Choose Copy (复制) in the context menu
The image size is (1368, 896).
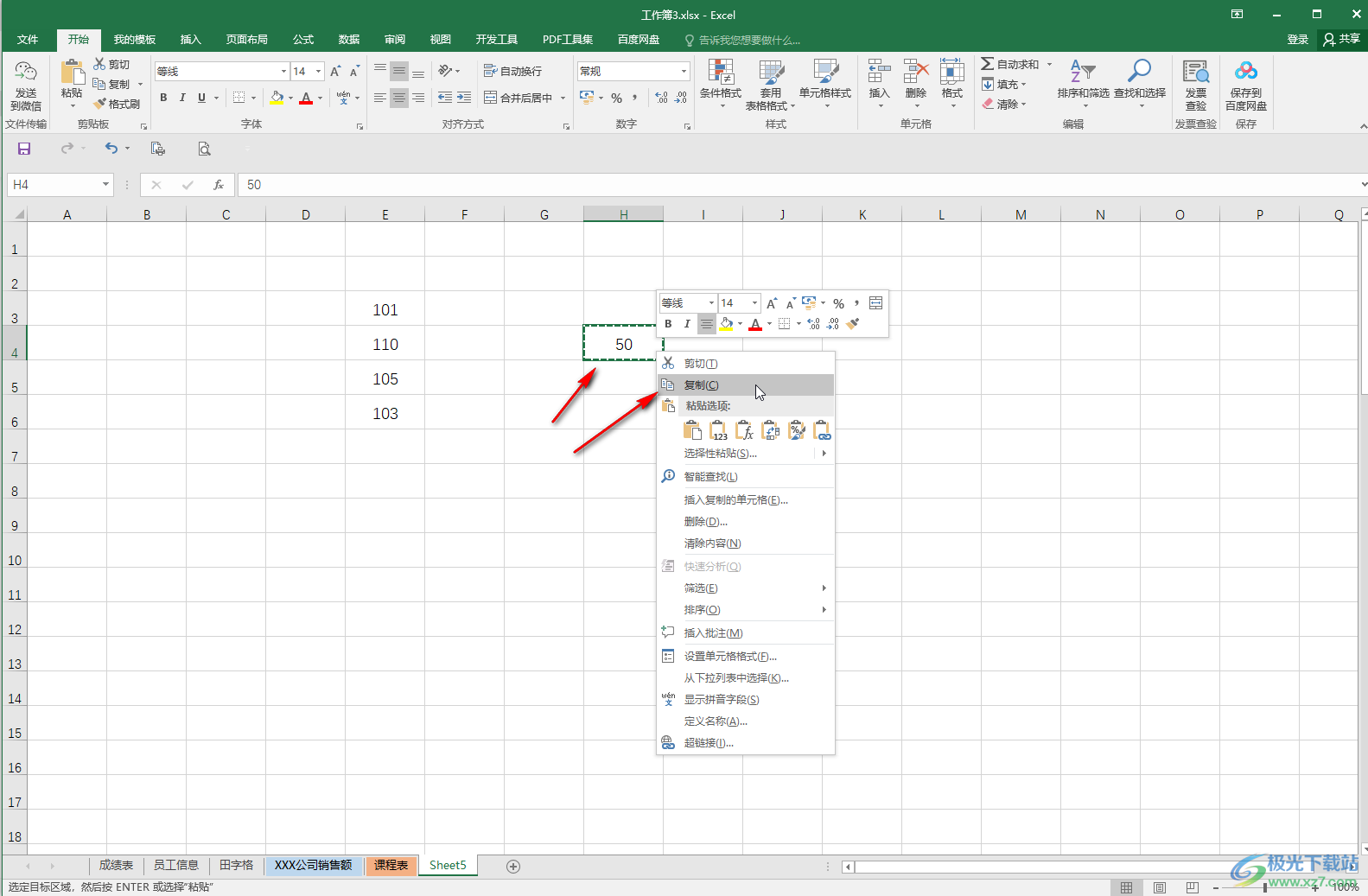[x=746, y=385]
